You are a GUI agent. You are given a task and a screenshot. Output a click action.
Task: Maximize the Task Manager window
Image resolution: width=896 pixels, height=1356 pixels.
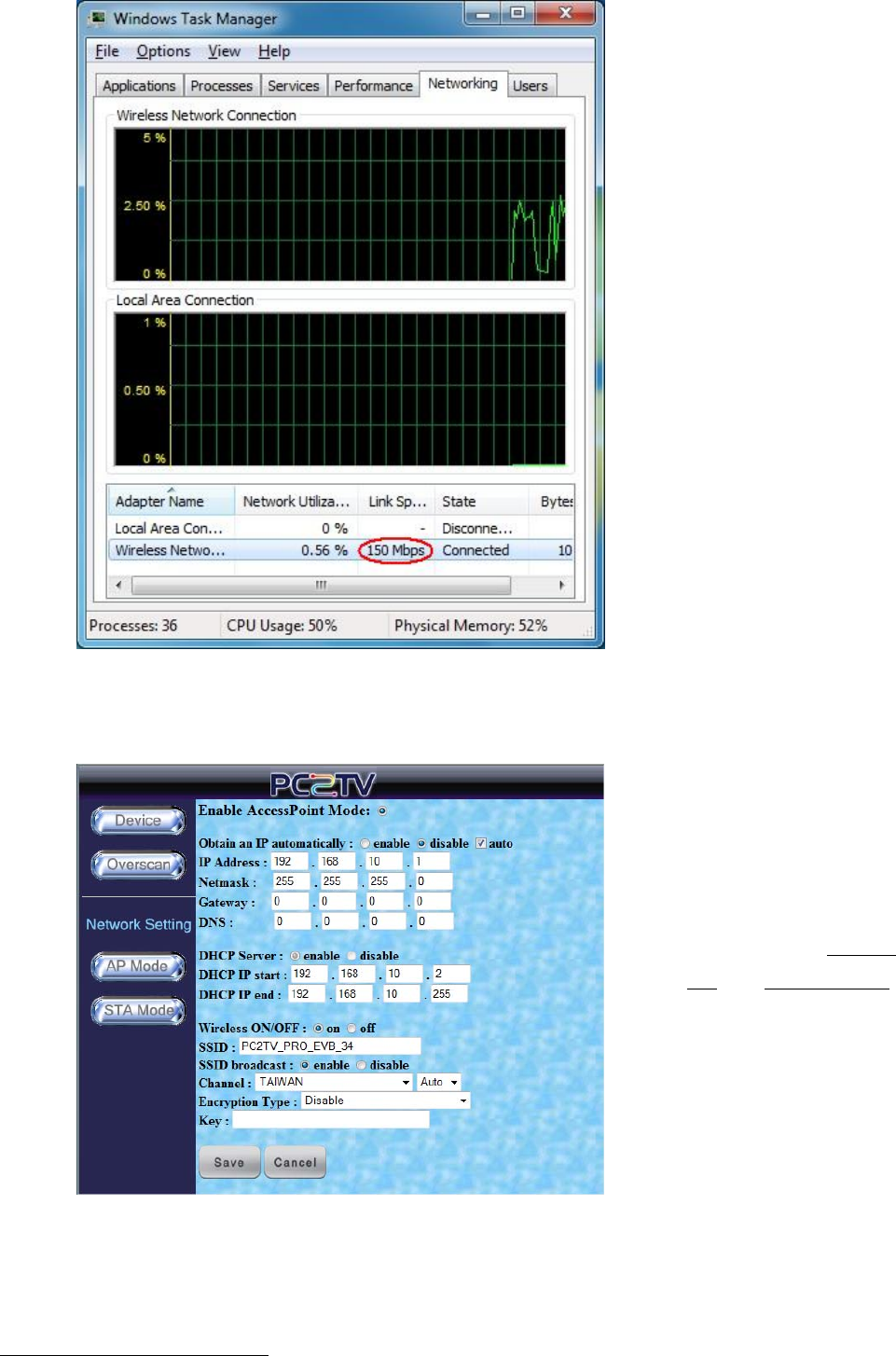click(517, 14)
